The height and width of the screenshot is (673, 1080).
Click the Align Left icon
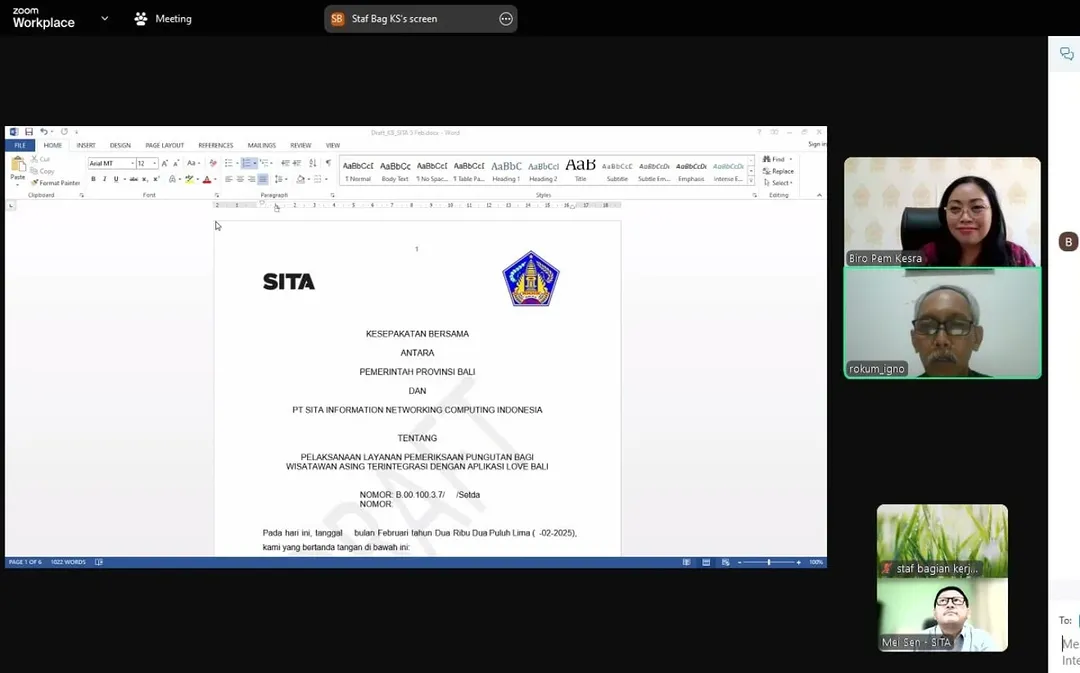(229, 179)
